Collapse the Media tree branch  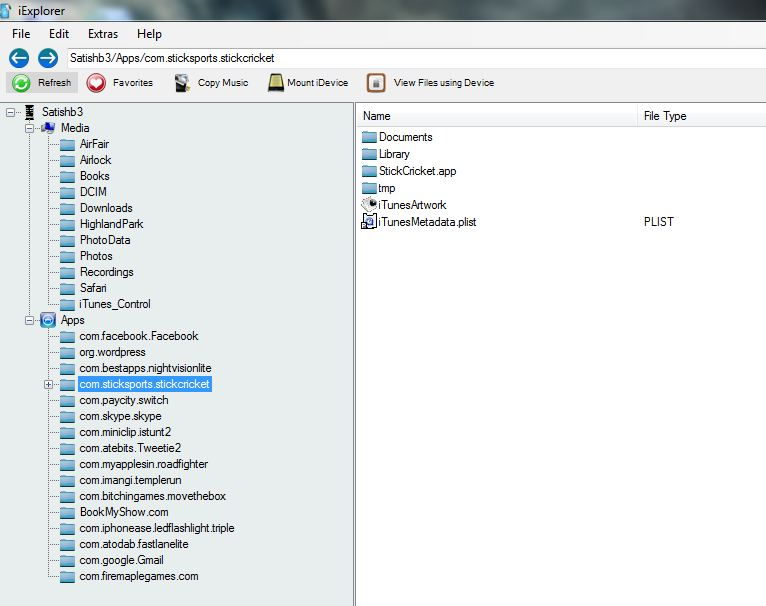tap(30, 128)
